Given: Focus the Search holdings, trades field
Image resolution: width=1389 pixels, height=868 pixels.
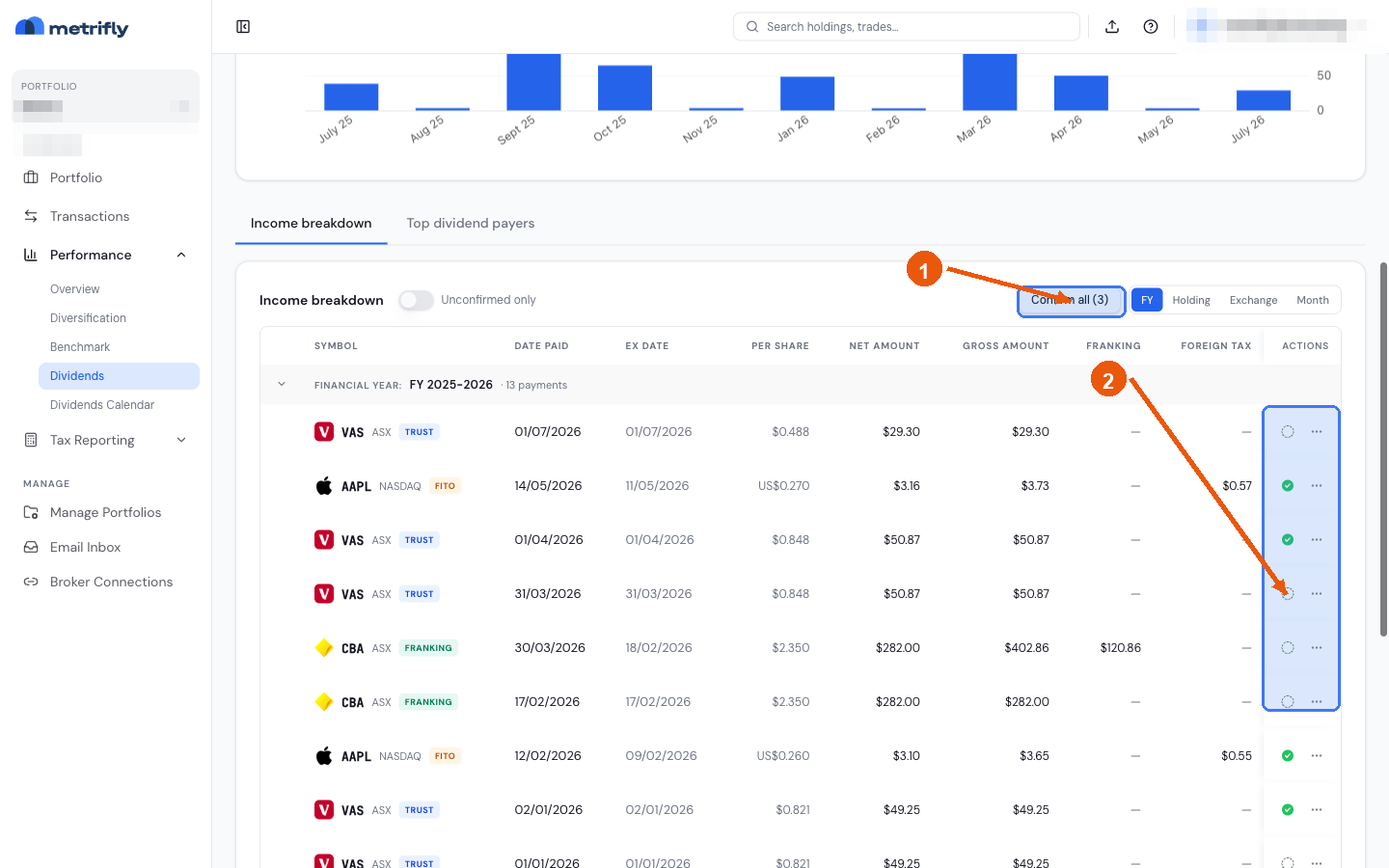Looking at the screenshot, I should point(907,27).
